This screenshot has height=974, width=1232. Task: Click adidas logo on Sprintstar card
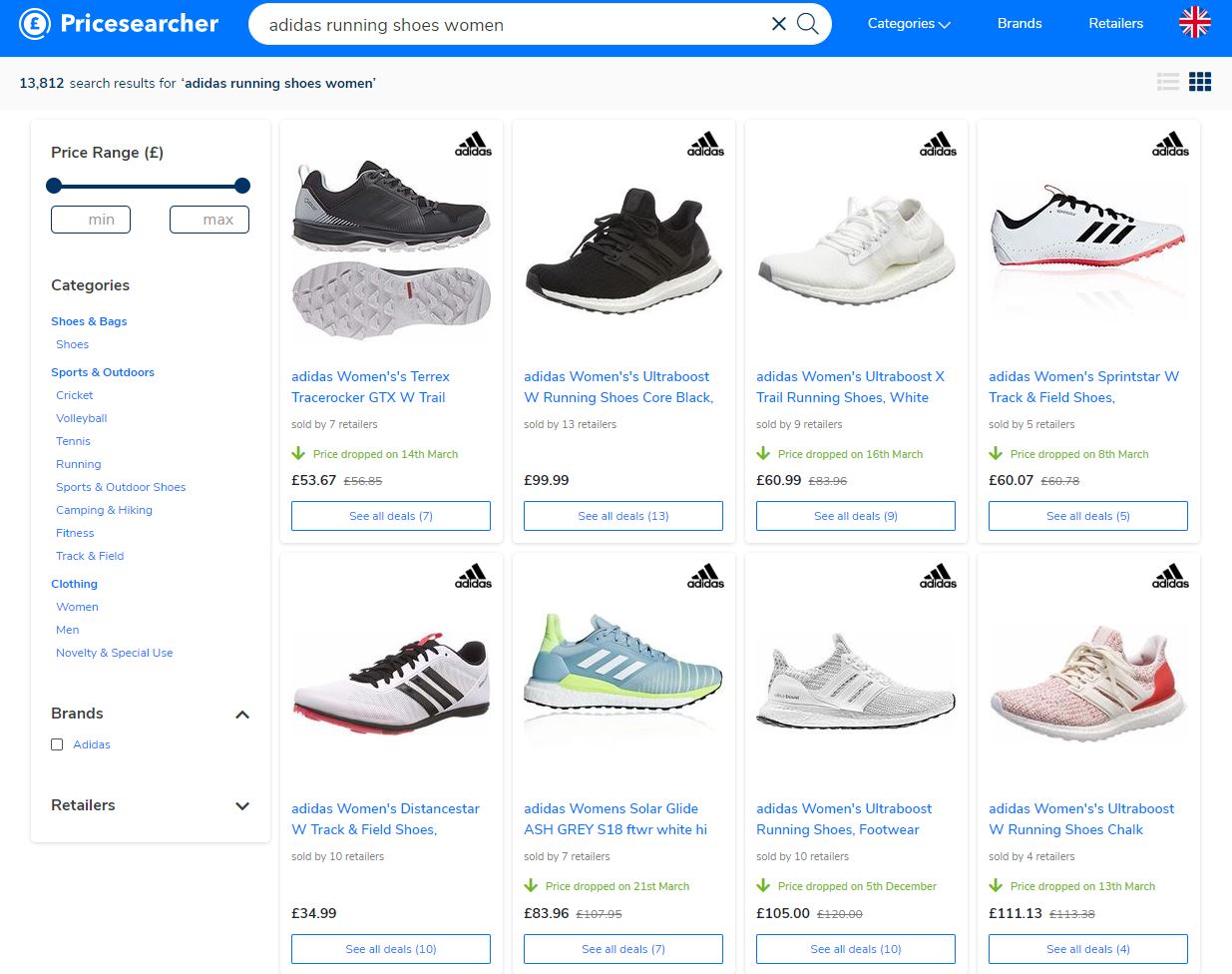tap(1170, 144)
